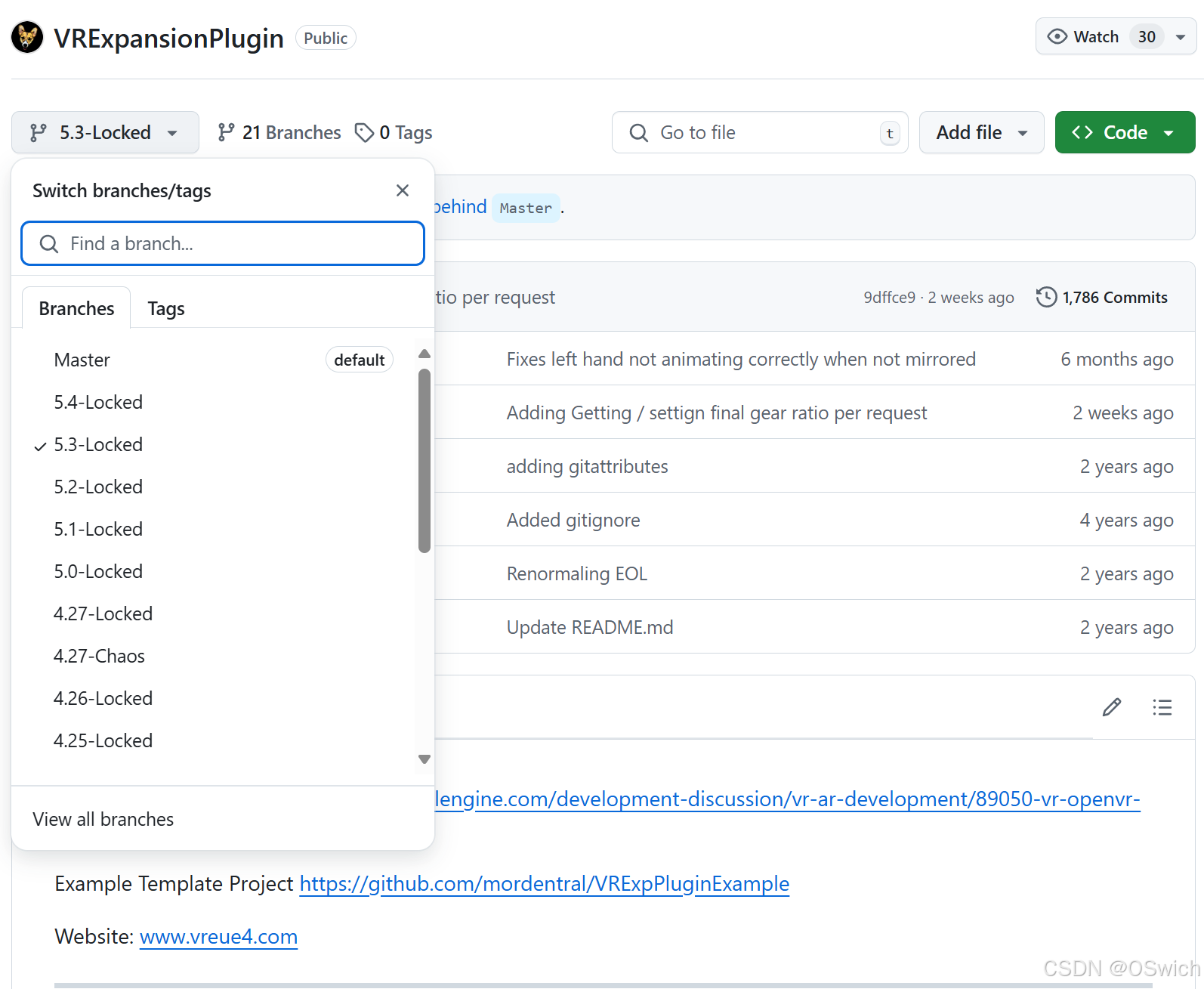Image resolution: width=1204 pixels, height=989 pixels.
Task: Switch to the Tags tab in popup
Action: pos(166,308)
